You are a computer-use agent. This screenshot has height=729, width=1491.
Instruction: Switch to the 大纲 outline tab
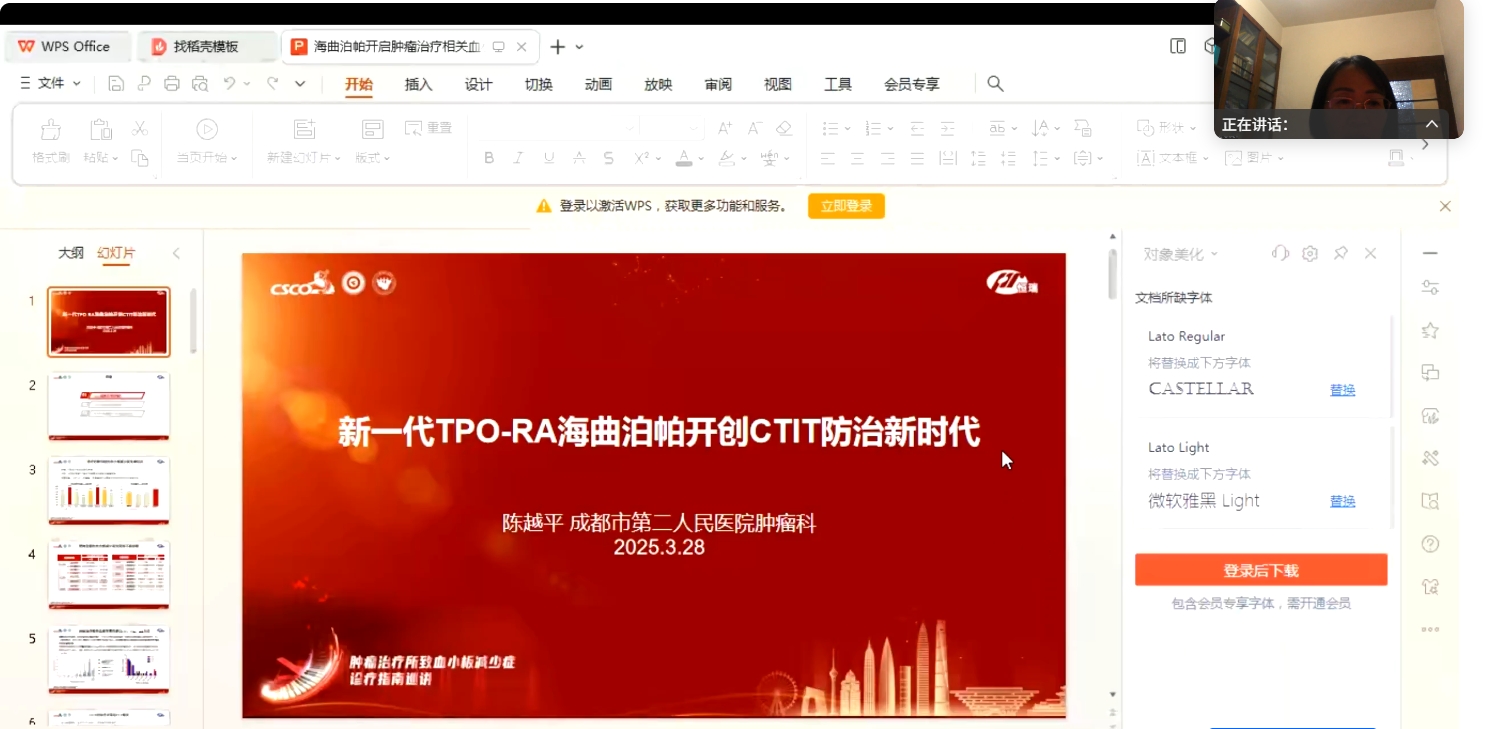coord(70,253)
